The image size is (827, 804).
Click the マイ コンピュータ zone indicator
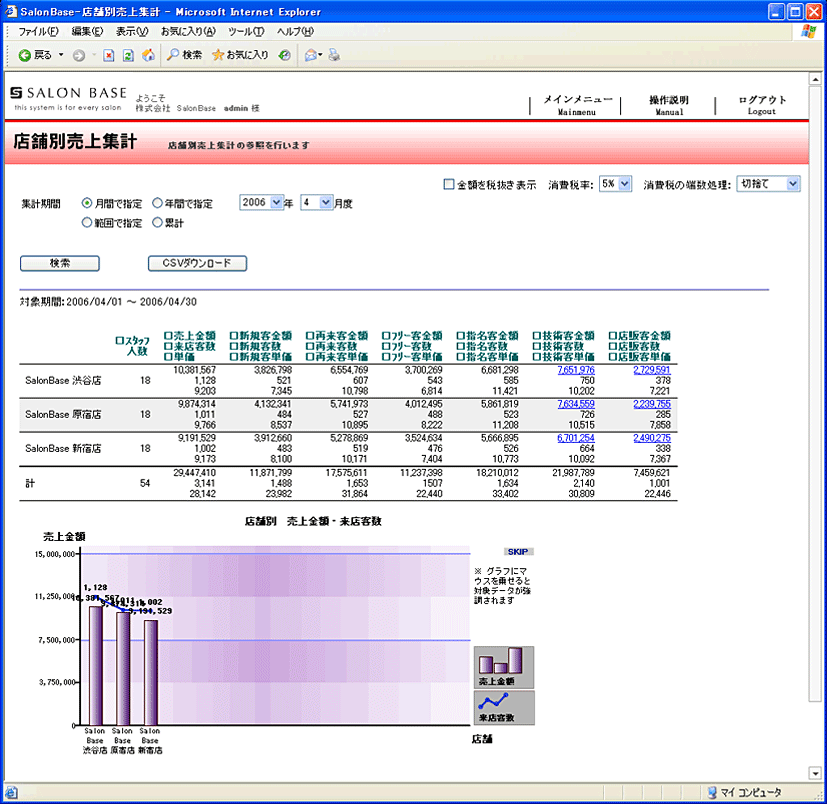pyautogui.click(x=744, y=792)
